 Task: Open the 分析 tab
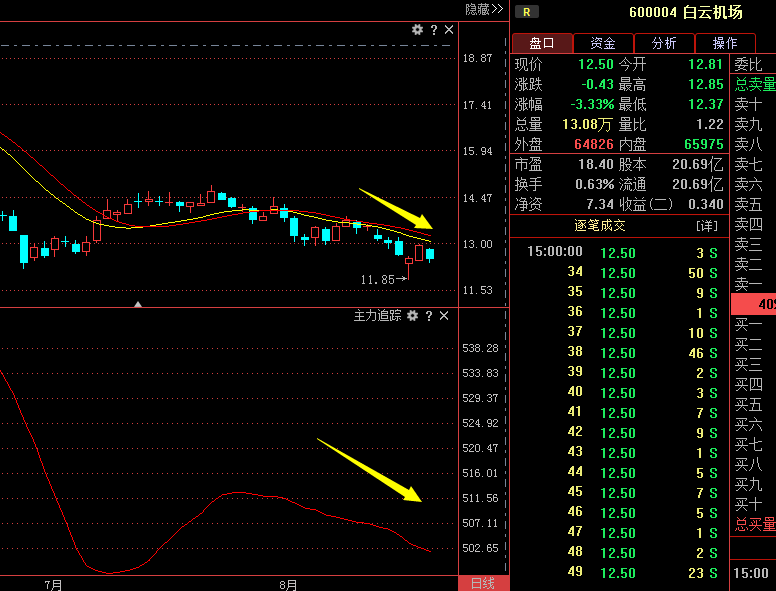[x=664, y=43]
